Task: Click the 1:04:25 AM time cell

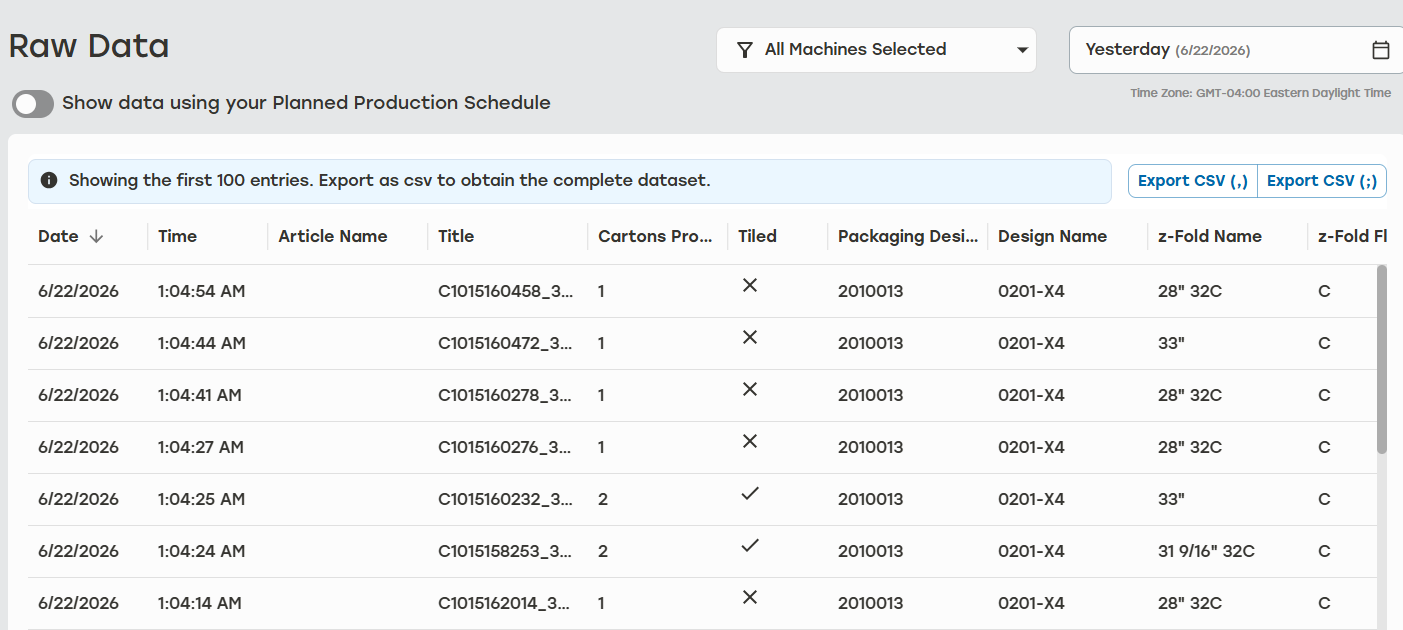Action: coord(202,499)
